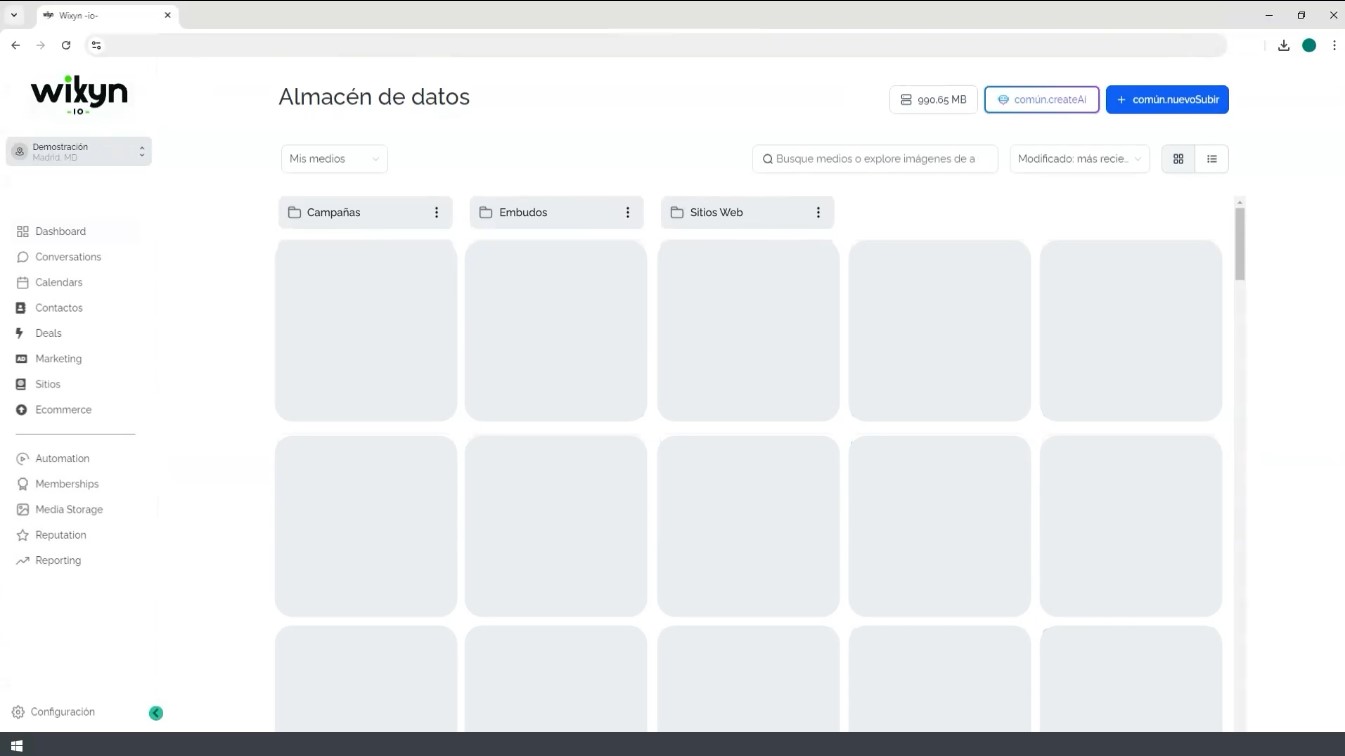Go to Dashboard
Image resolution: width=1345 pixels, height=756 pixels.
click(x=60, y=231)
